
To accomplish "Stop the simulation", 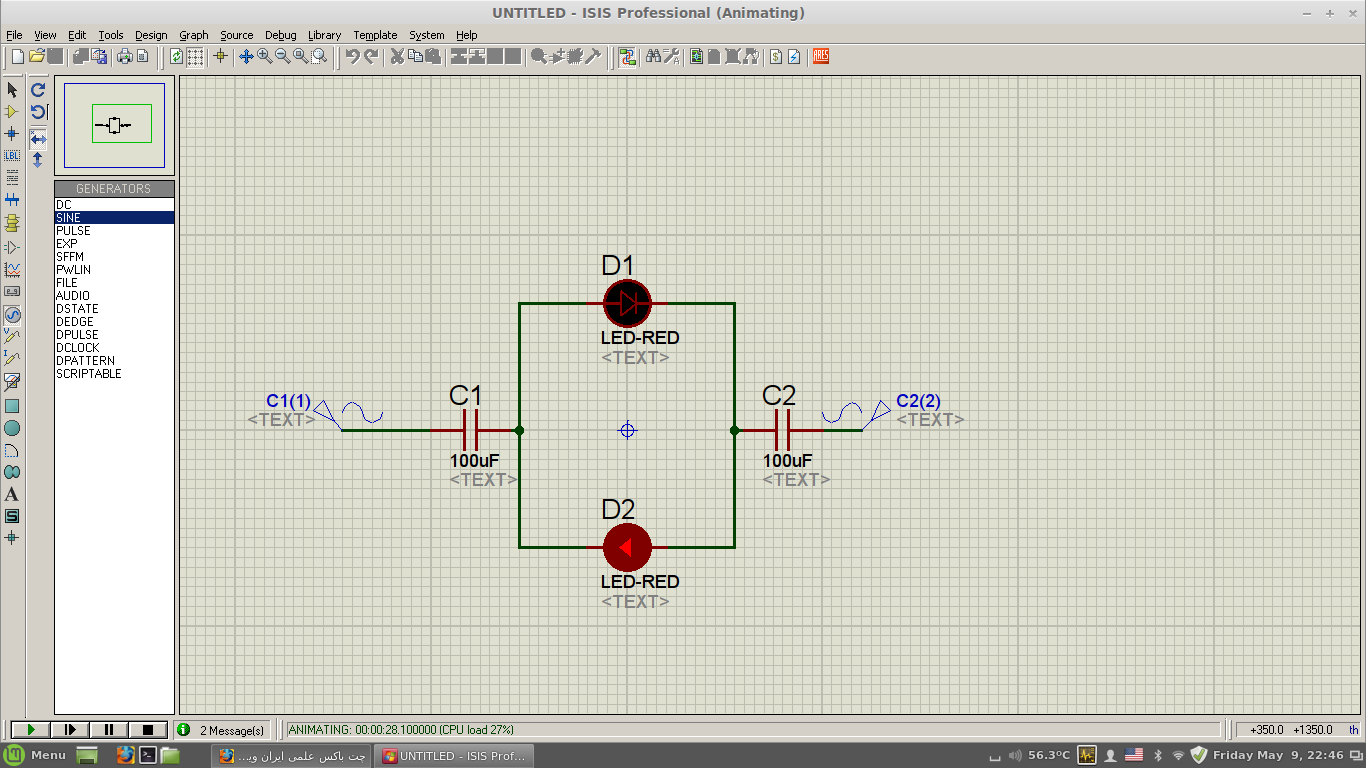I will (148, 730).
